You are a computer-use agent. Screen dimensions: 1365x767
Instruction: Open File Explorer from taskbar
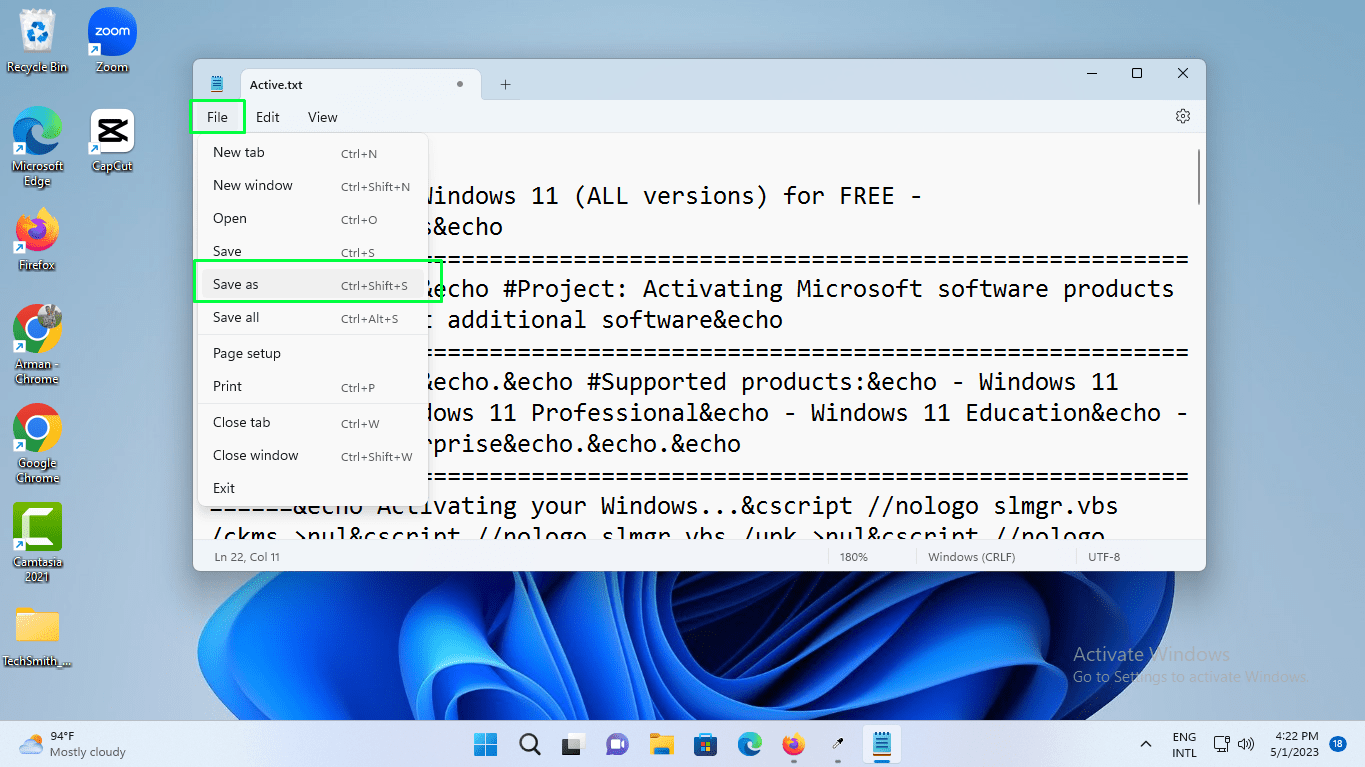point(661,745)
